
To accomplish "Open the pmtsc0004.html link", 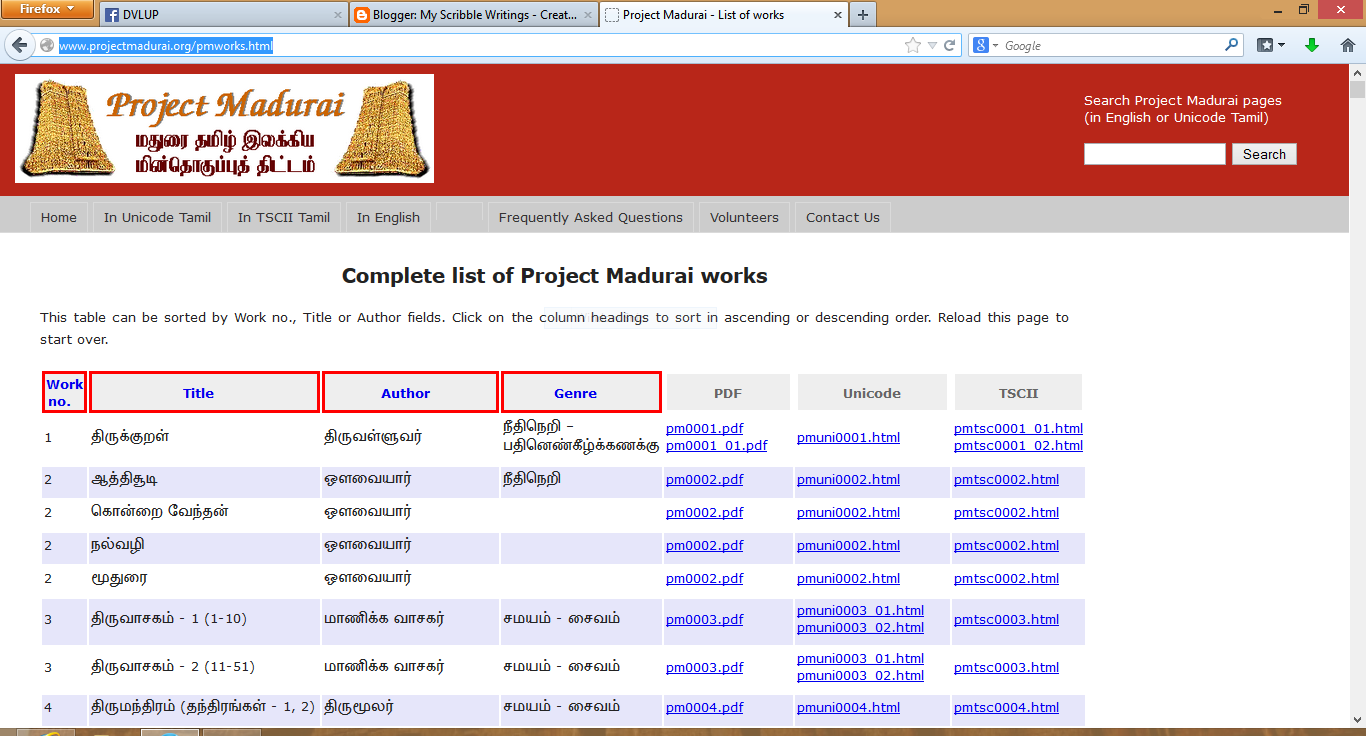I will [x=1006, y=708].
